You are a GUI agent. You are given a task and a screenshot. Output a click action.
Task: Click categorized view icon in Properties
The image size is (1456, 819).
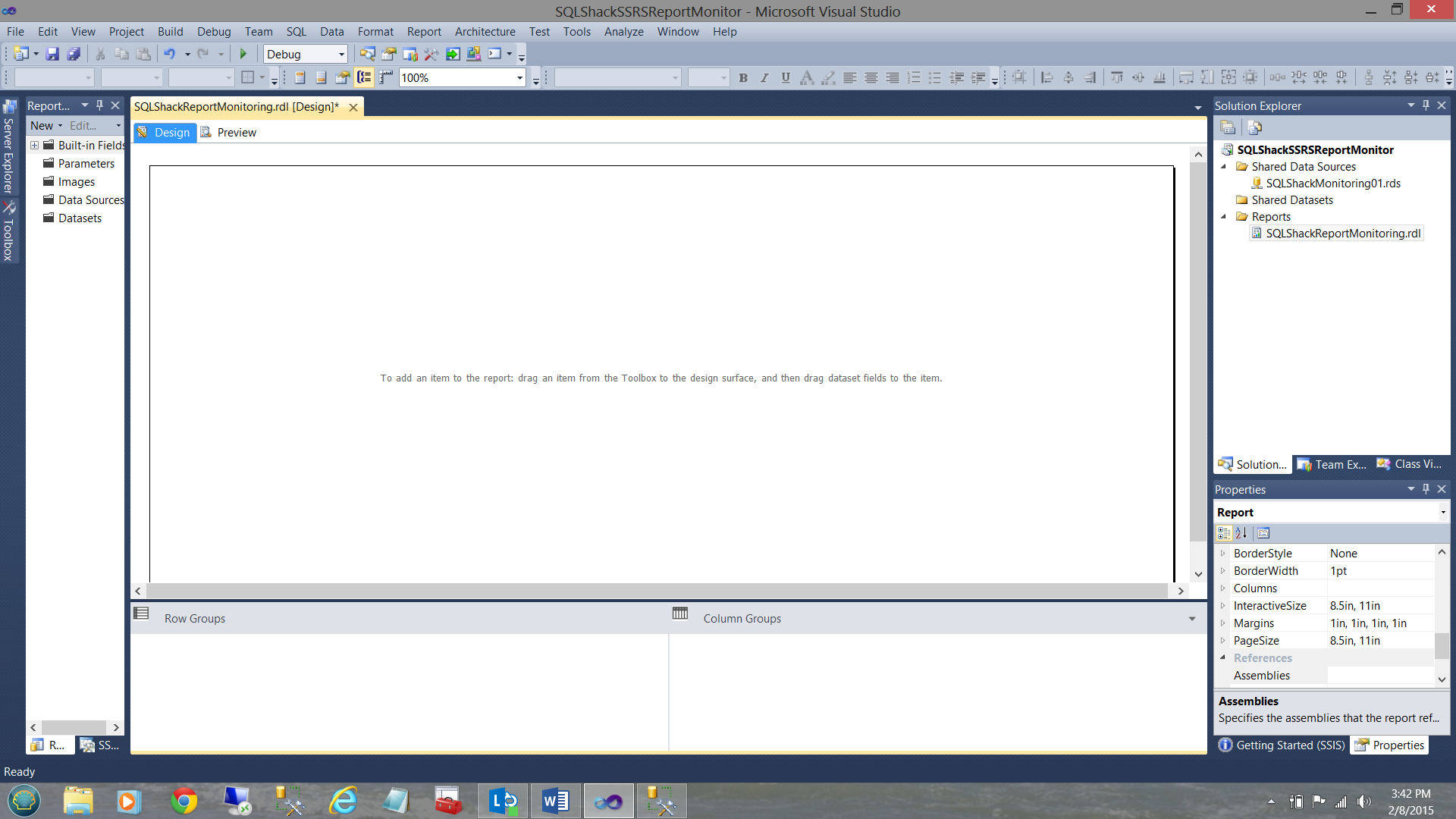point(1224,533)
